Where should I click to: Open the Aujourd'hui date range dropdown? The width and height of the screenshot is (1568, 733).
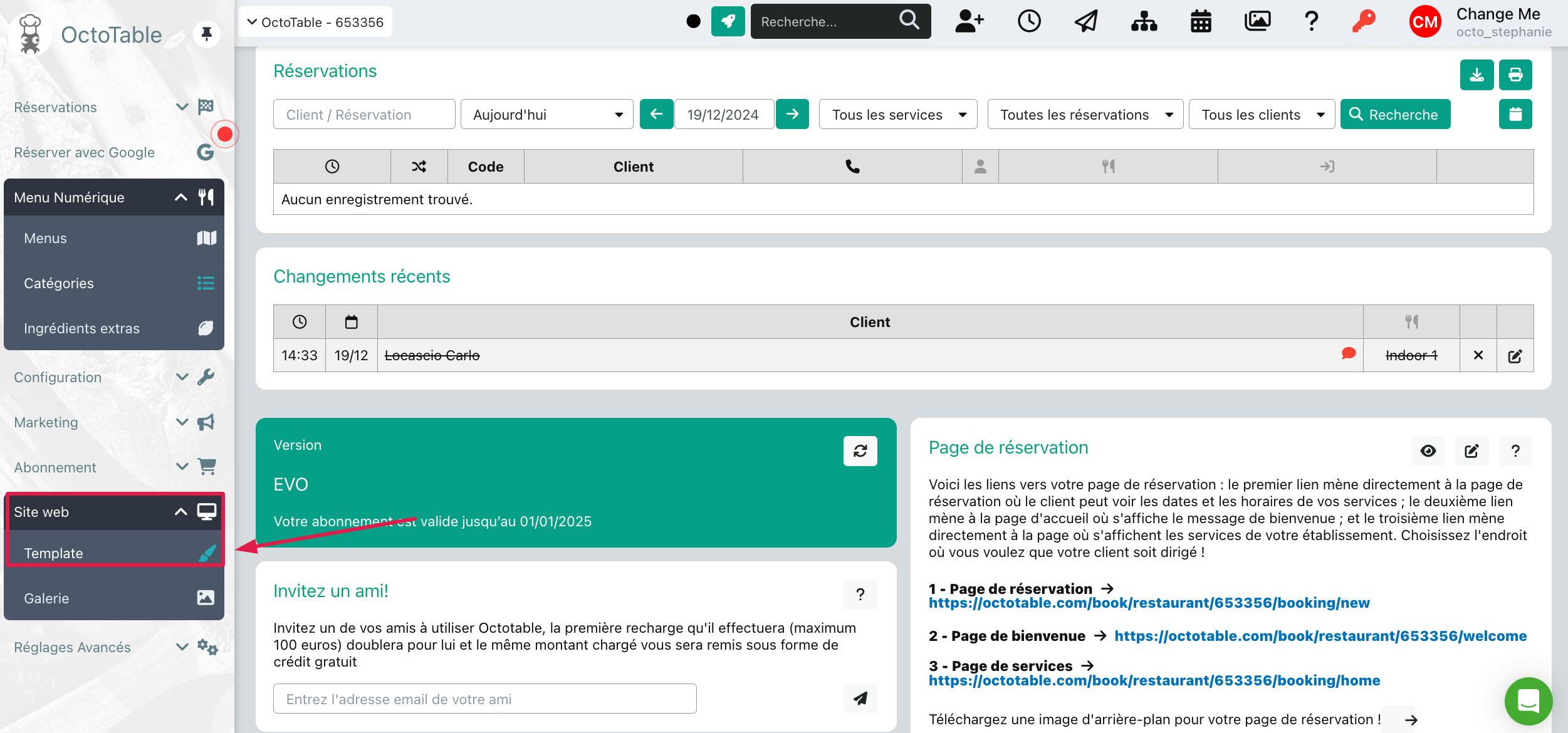click(546, 115)
